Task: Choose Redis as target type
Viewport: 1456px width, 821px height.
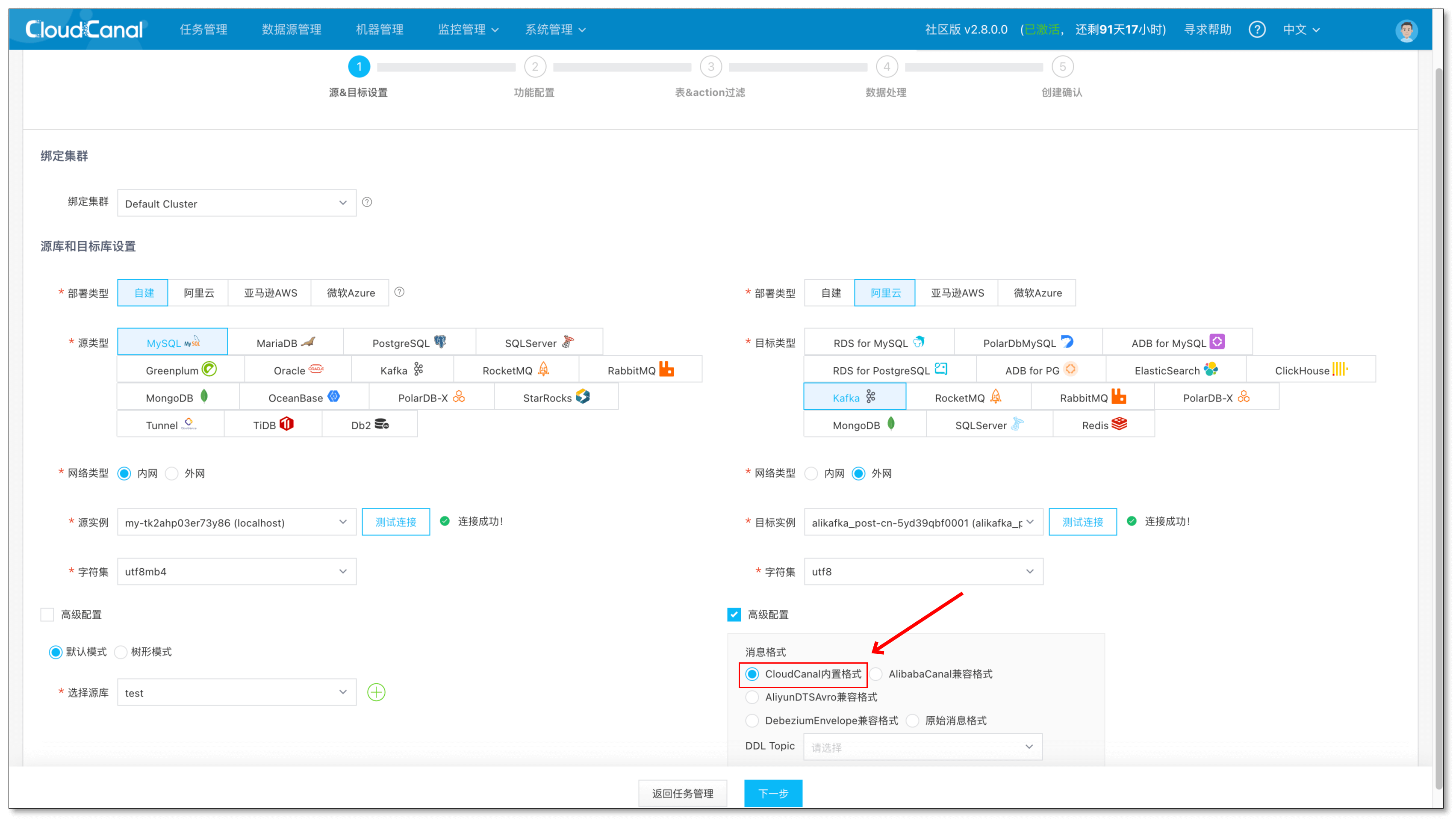Action: coord(1103,425)
